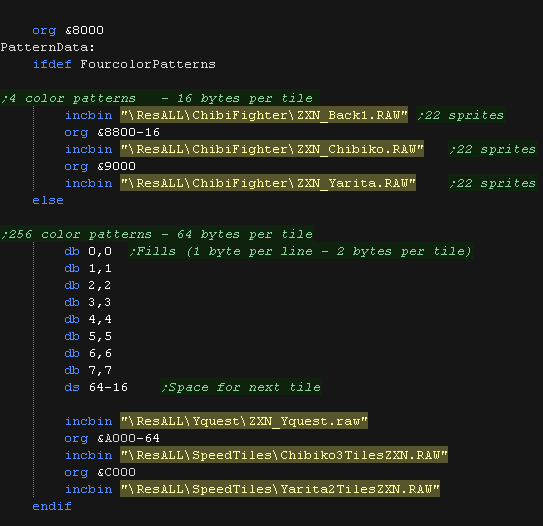Click the Space for next tile comment

[241, 387]
